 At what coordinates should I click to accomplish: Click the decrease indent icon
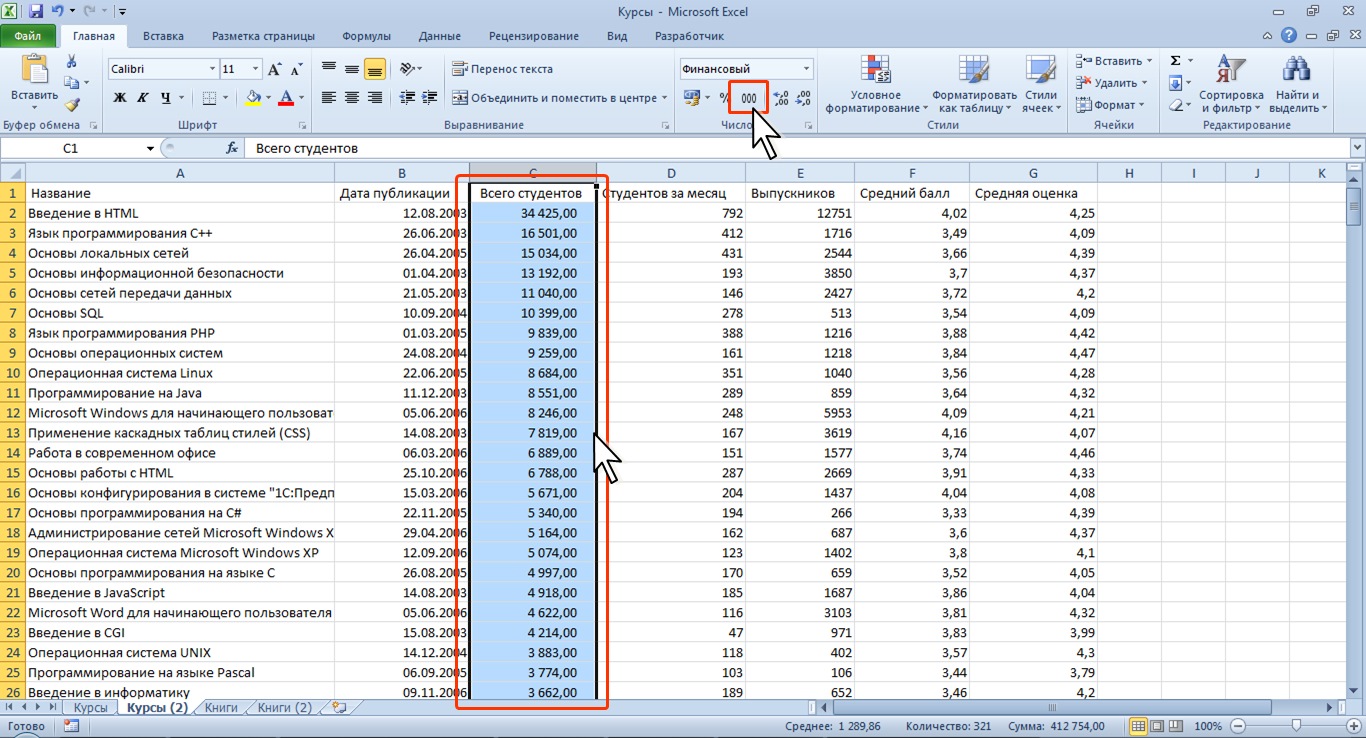point(407,98)
